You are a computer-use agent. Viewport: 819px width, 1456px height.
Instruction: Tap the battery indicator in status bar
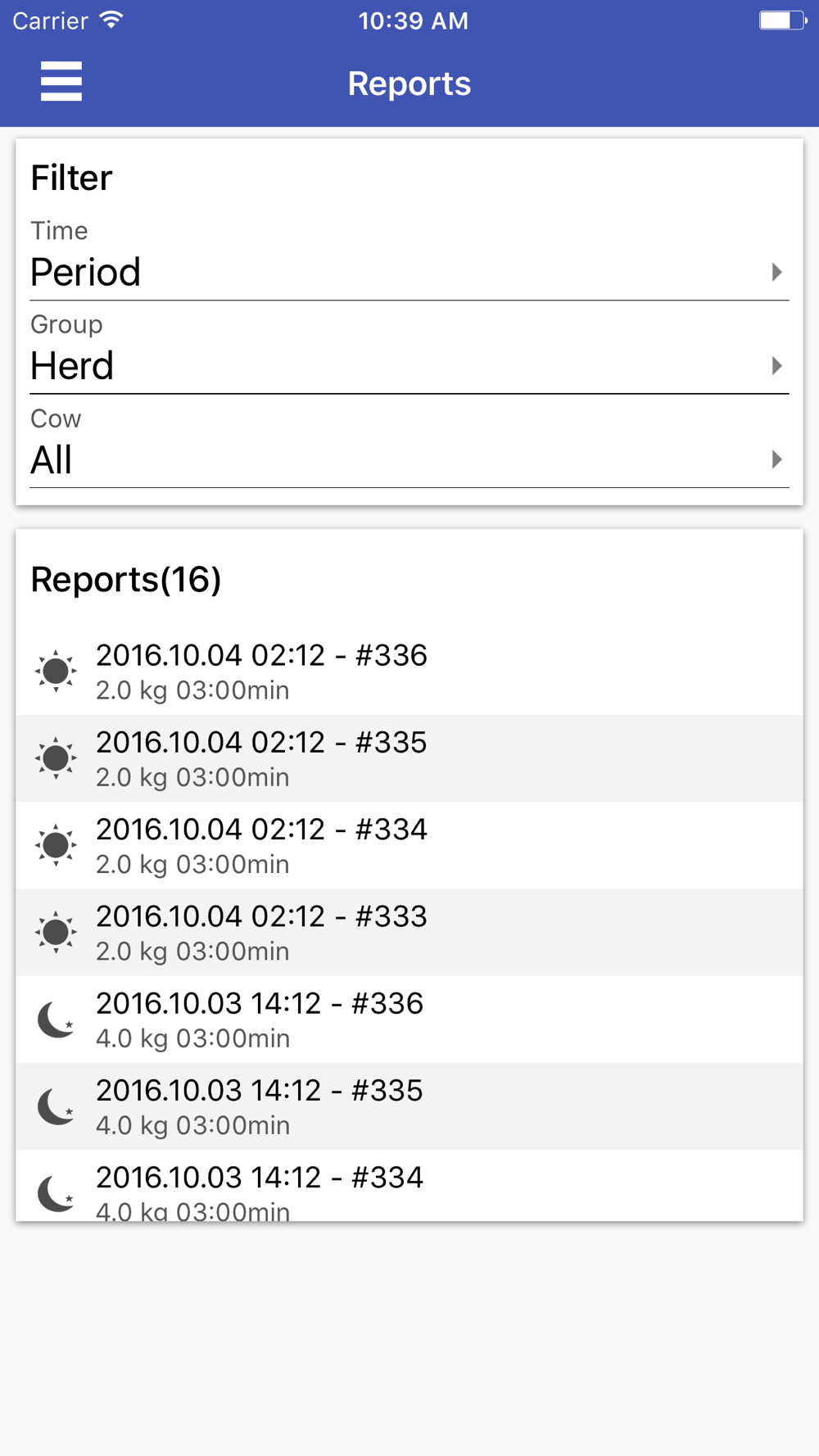point(782,20)
